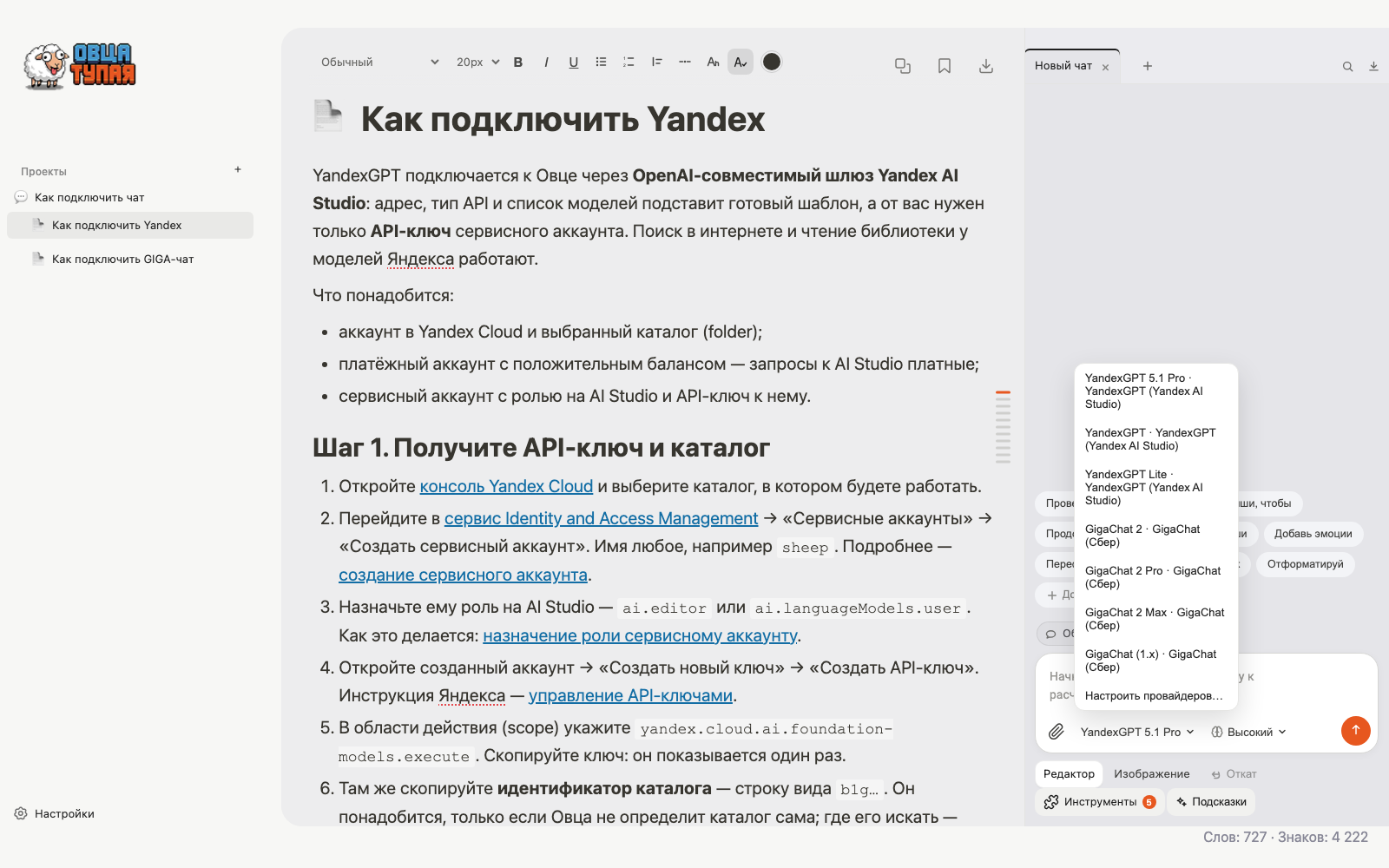
Task: Pick GigaChat 2 Pro in the model list
Action: (x=1155, y=577)
